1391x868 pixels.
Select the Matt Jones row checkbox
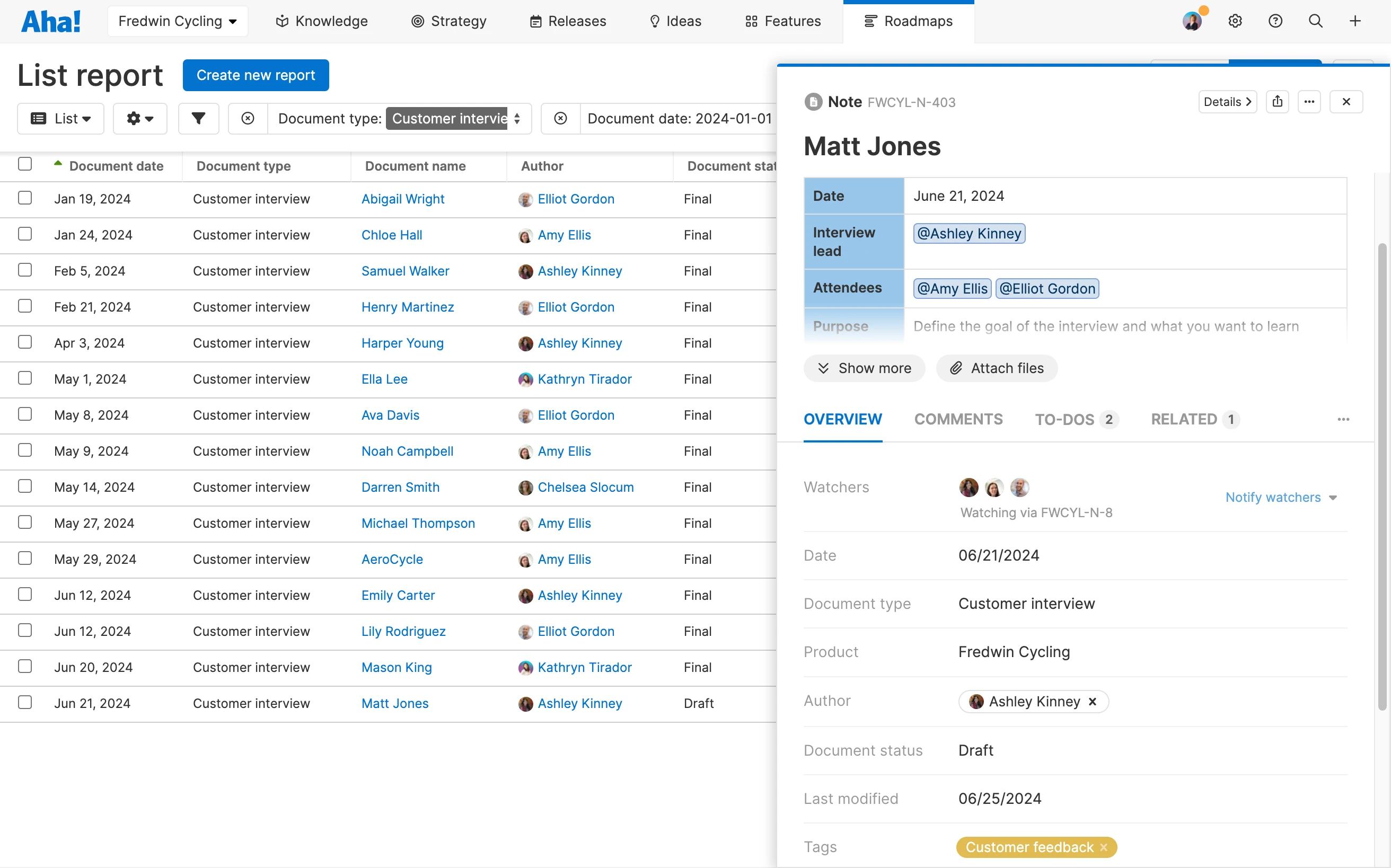25,702
